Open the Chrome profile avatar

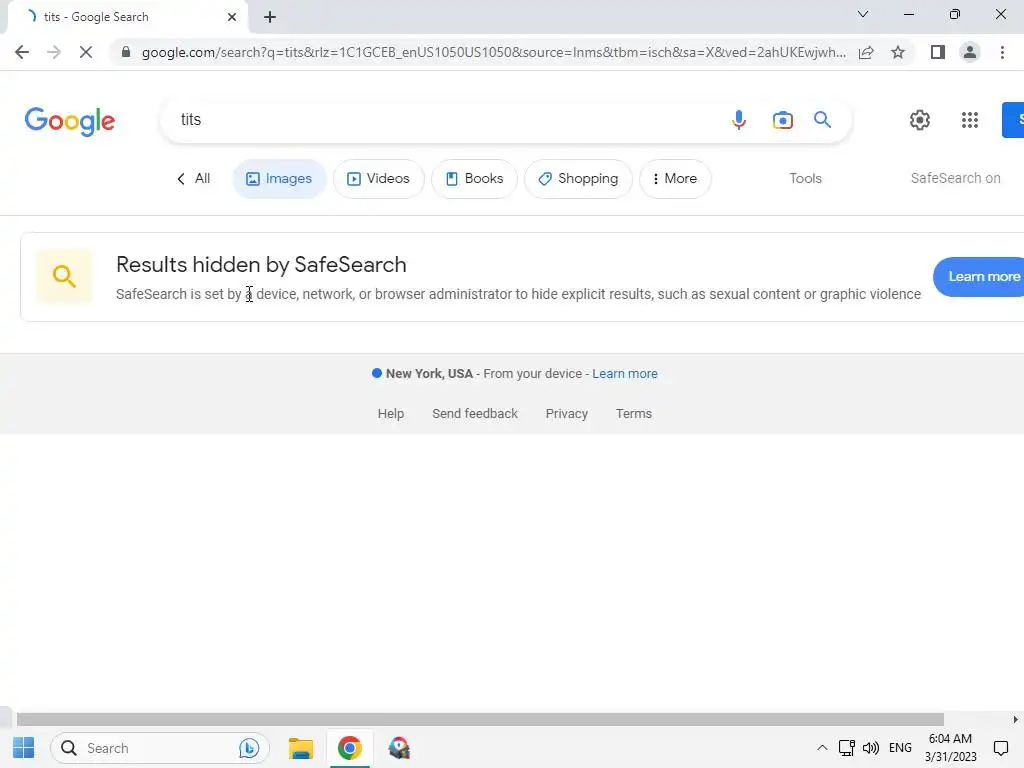pyautogui.click(x=970, y=52)
